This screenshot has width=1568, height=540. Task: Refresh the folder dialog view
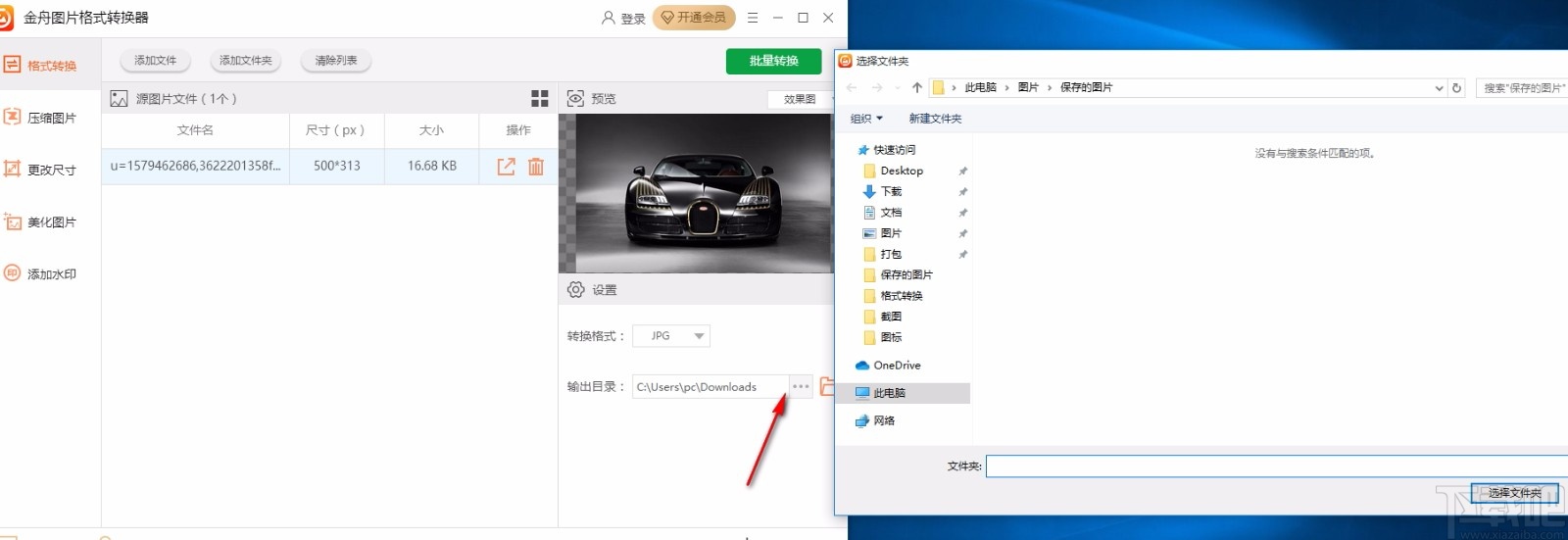point(1457,88)
